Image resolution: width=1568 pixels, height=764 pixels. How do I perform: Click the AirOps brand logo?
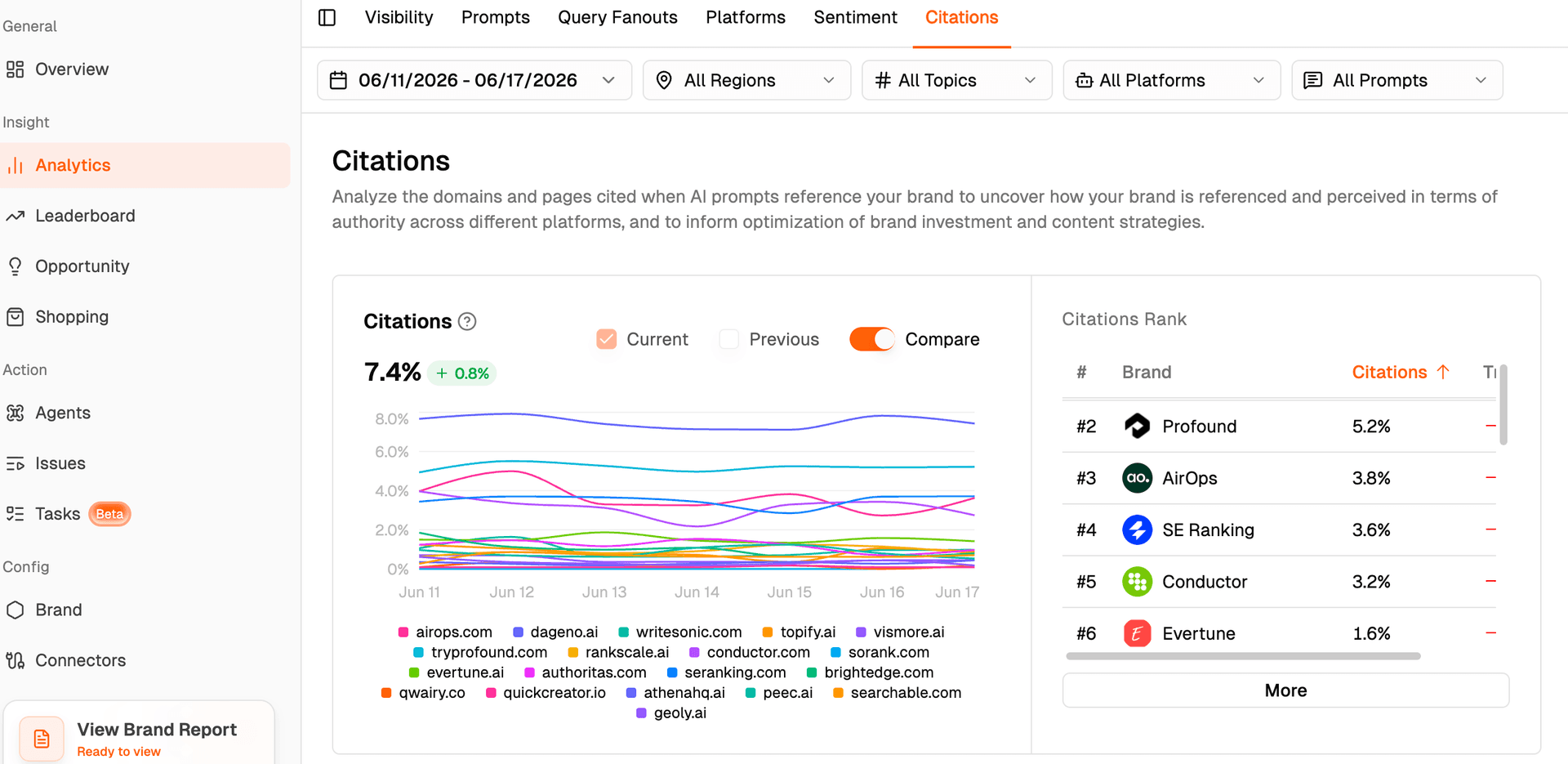[1137, 478]
